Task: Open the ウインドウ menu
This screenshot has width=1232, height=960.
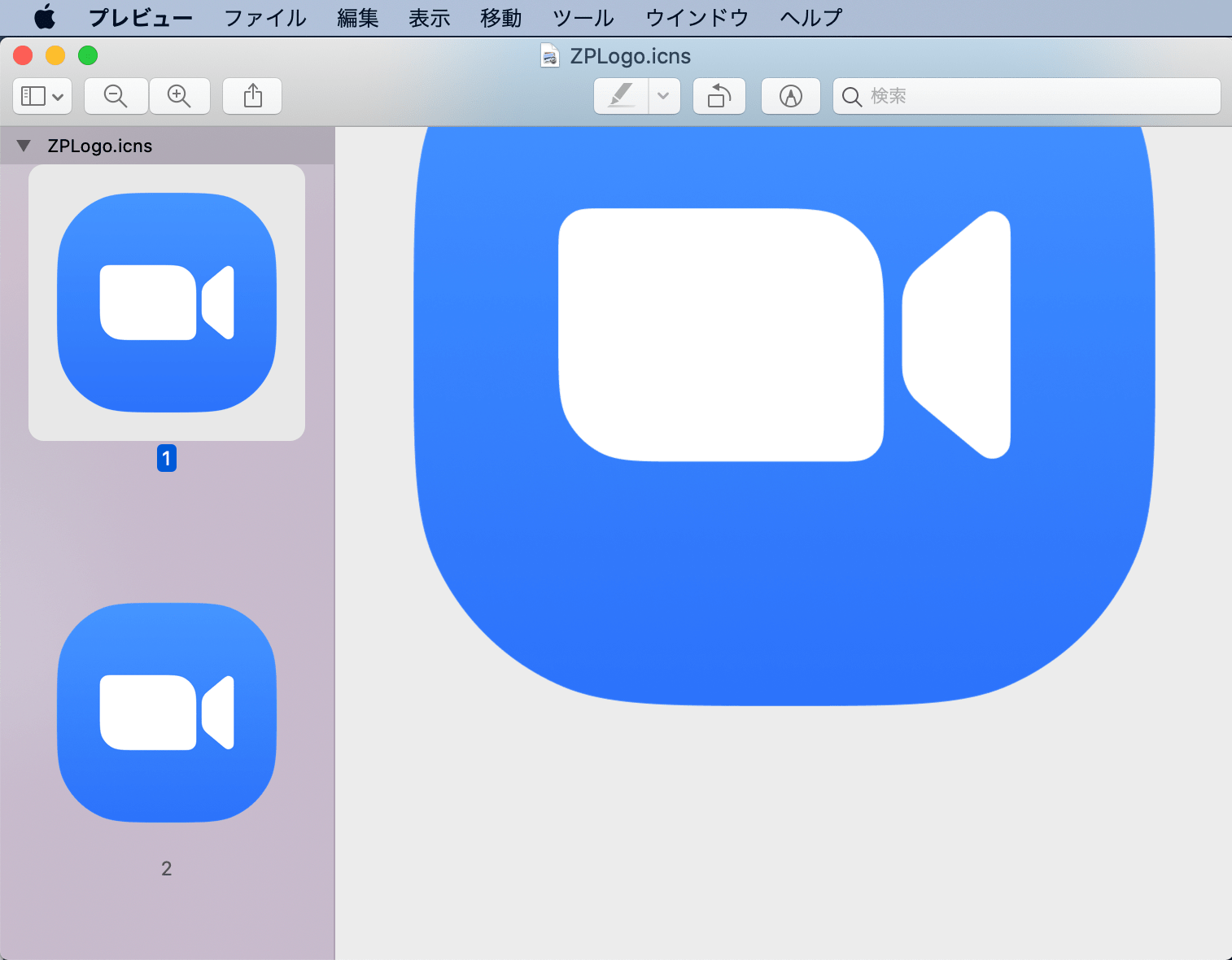Action: pyautogui.click(x=697, y=18)
